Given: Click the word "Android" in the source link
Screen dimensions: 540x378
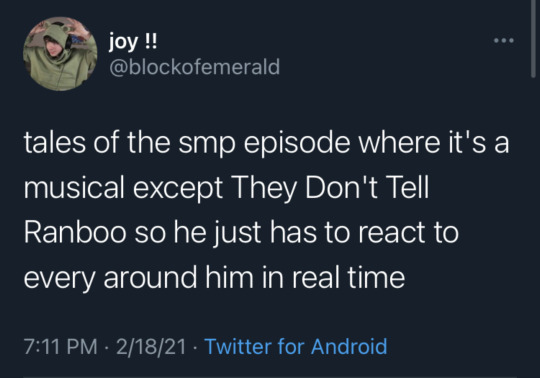Looking at the screenshot, I should [x=349, y=346].
